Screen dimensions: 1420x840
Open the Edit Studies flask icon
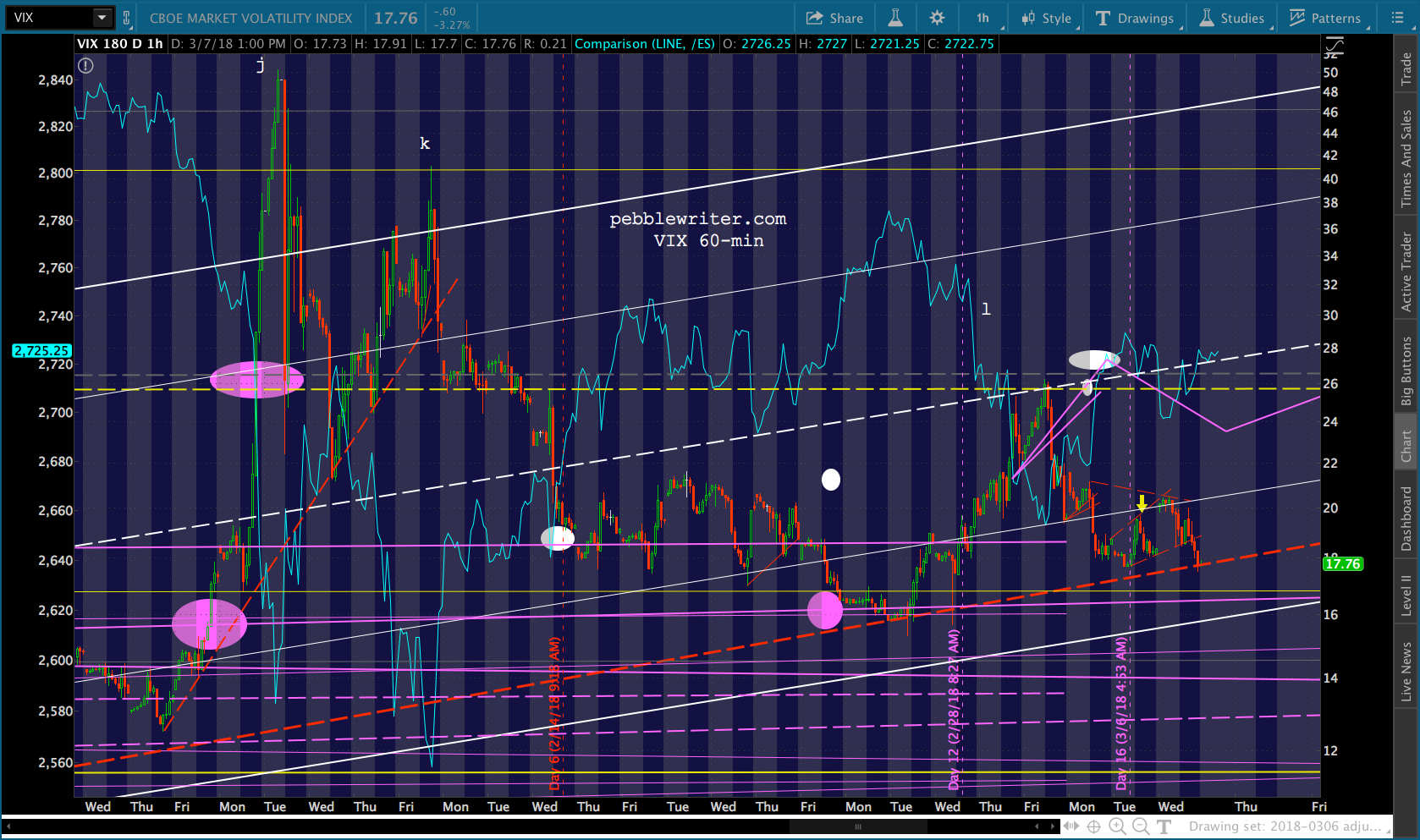(x=894, y=18)
